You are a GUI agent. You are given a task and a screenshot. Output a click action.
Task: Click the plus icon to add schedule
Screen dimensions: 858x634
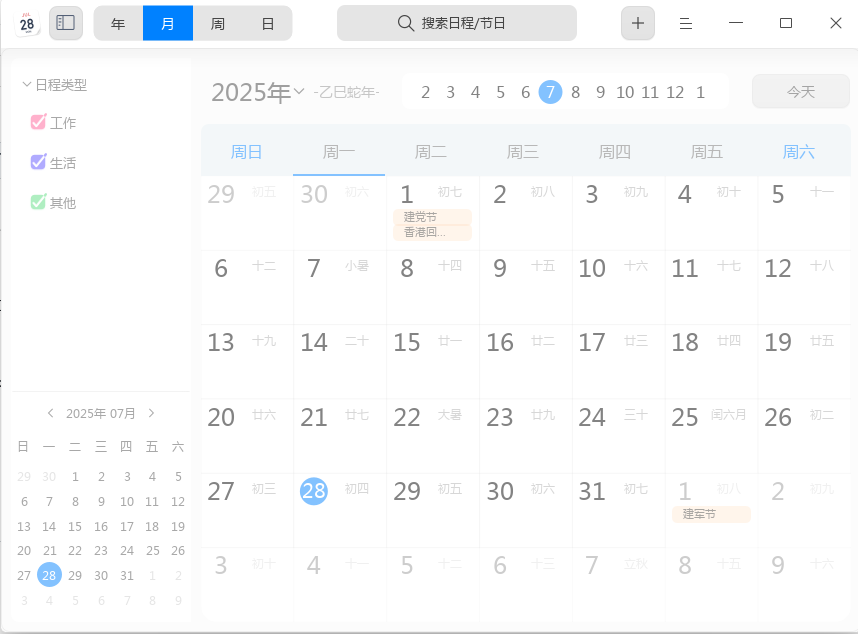pyautogui.click(x=637, y=23)
